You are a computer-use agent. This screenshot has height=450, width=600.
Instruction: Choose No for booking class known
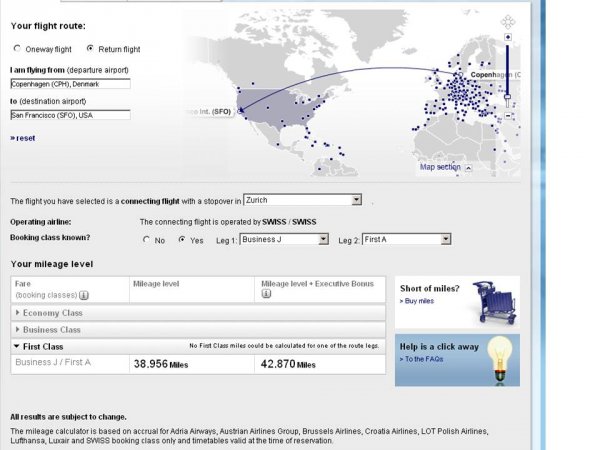coord(146,240)
